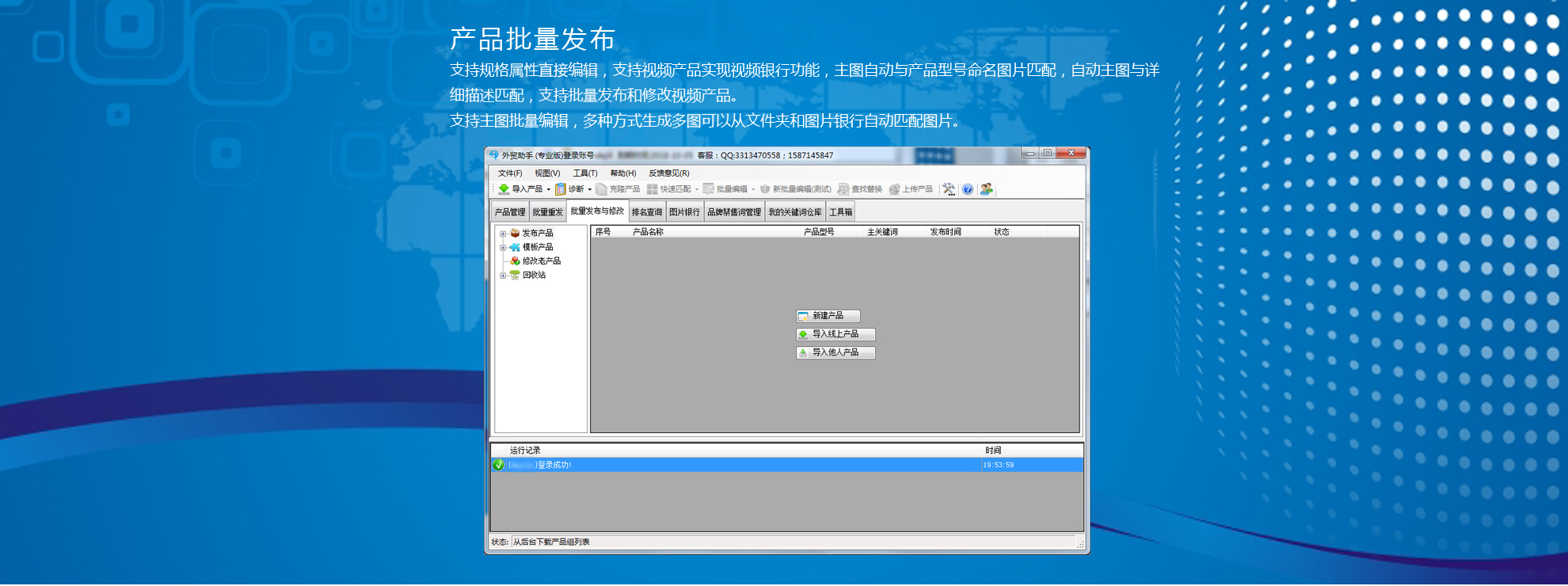The width and height of the screenshot is (1568, 586).
Task: Open the 工具(T) menu
Action: click(x=585, y=173)
